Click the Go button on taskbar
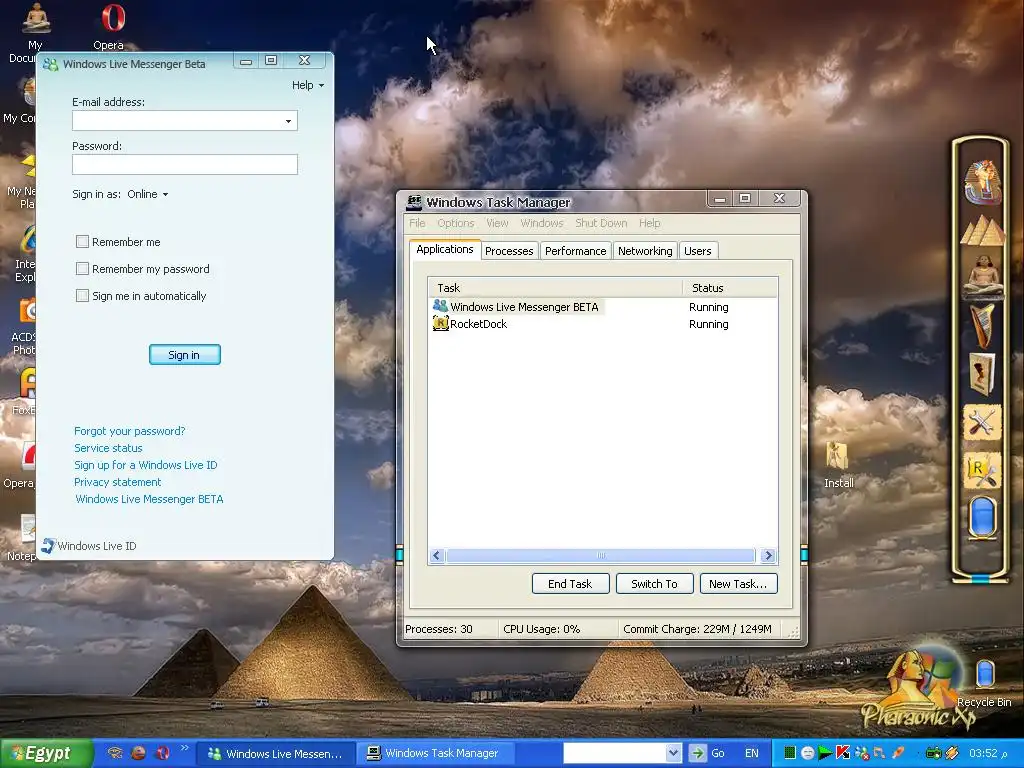The image size is (1024, 768). pos(707,753)
